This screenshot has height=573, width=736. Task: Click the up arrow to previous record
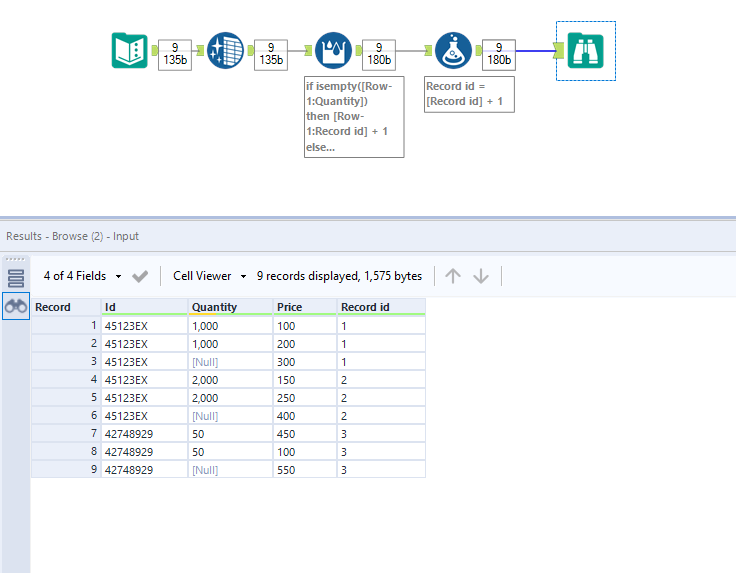coord(453,276)
